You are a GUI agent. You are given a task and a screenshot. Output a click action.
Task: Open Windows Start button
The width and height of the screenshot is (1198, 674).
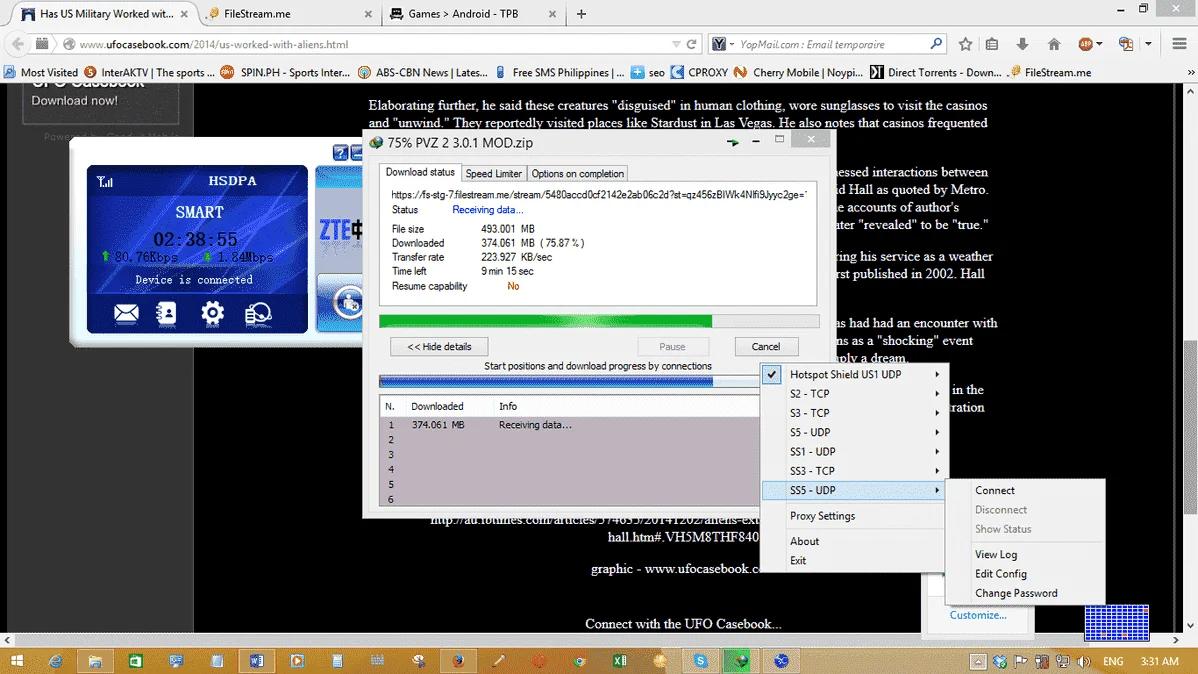16,661
